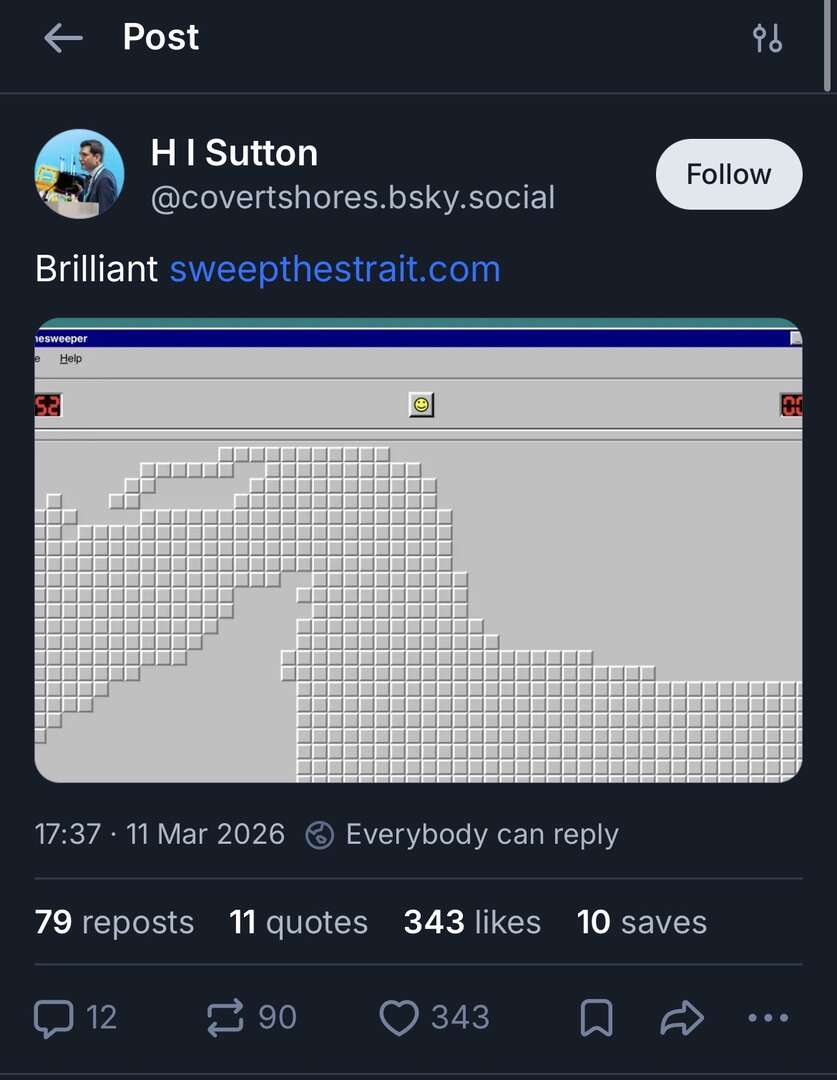The image size is (837, 1080).
Task: Open H I Sutton's profile avatar
Action: (80, 174)
